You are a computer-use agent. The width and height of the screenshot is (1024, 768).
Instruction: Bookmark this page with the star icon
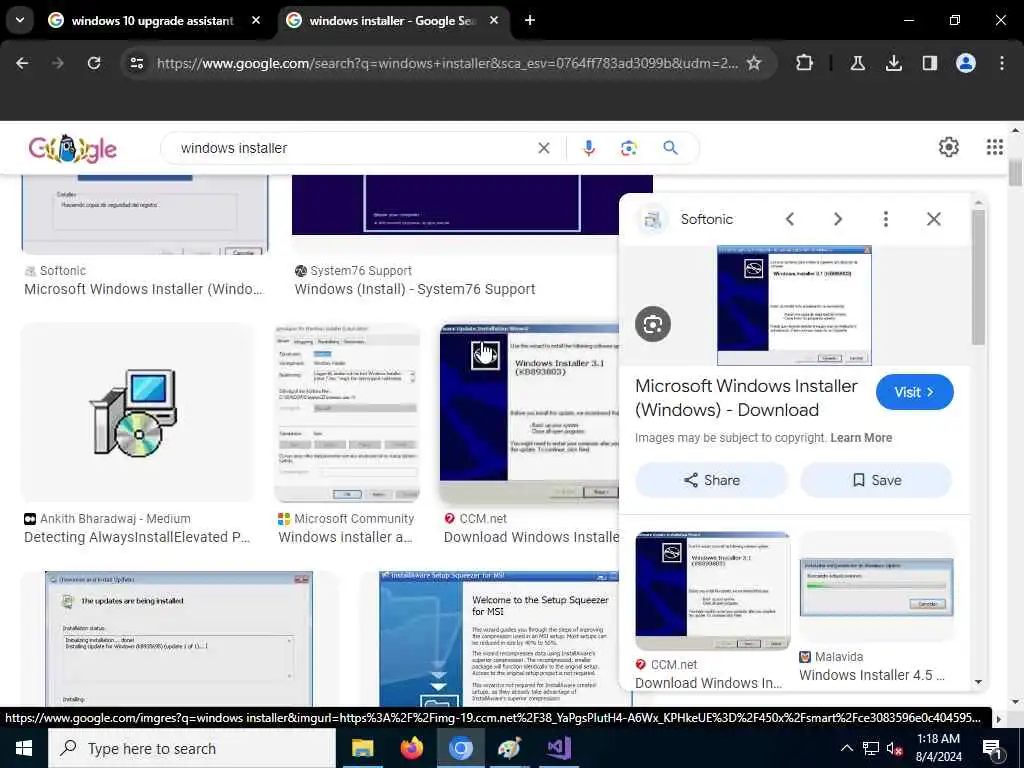coord(754,63)
